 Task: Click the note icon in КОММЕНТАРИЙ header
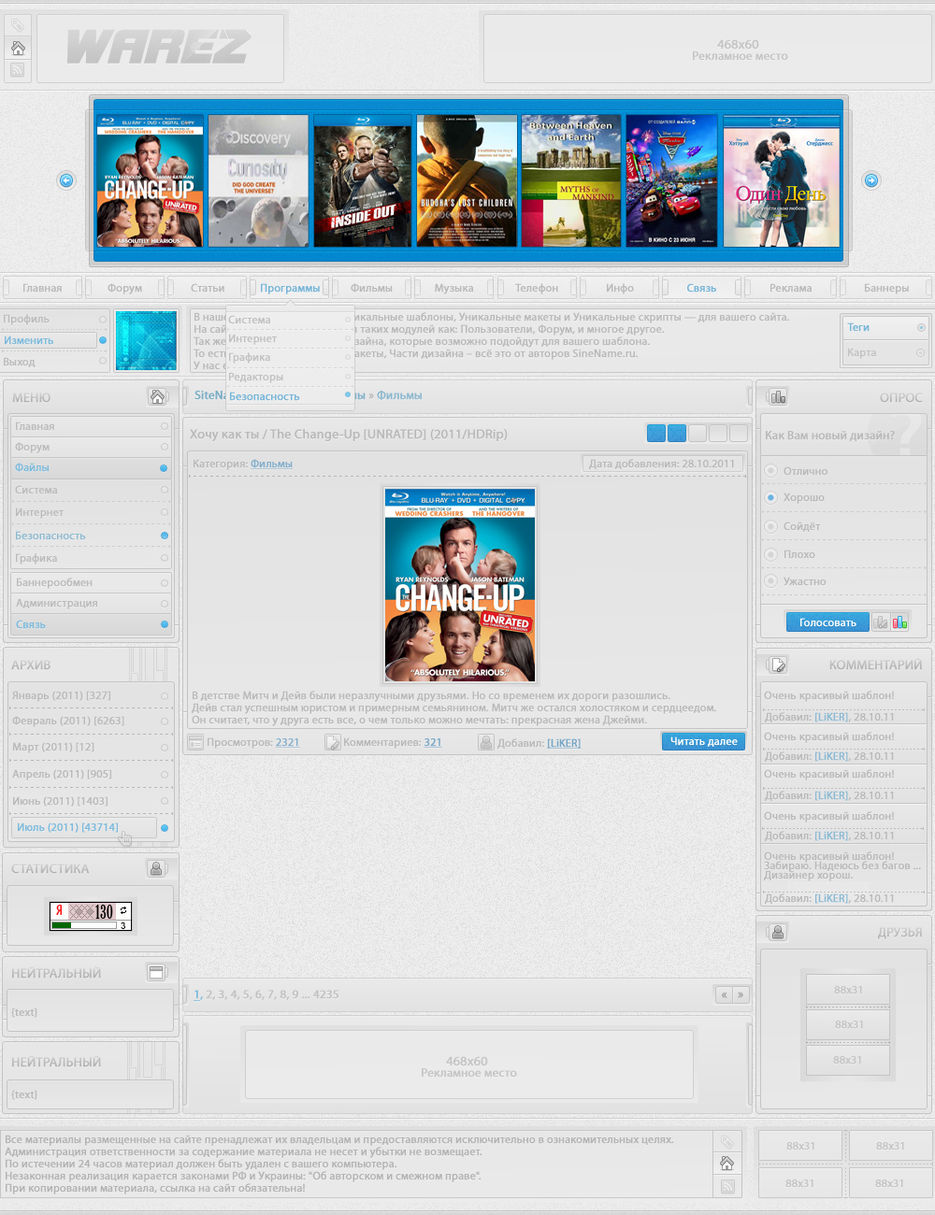click(x=778, y=665)
